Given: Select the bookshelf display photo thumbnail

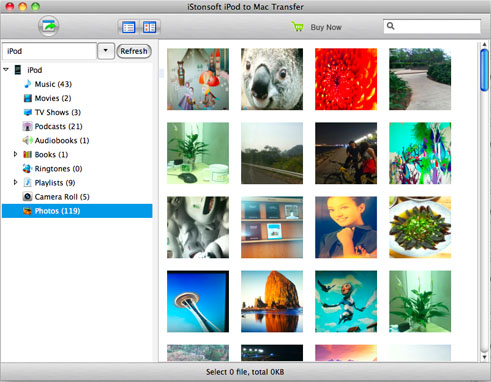Looking at the screenshot, I should coord(272,227).
